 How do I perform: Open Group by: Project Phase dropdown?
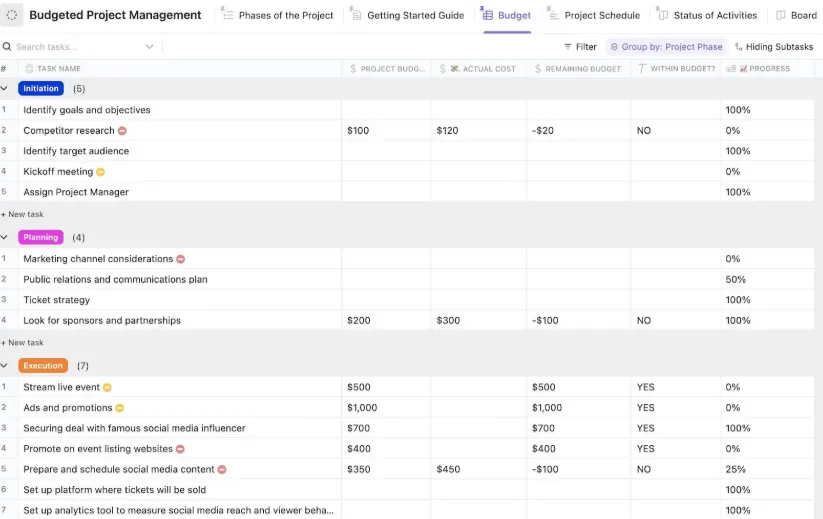pos(667,47)
